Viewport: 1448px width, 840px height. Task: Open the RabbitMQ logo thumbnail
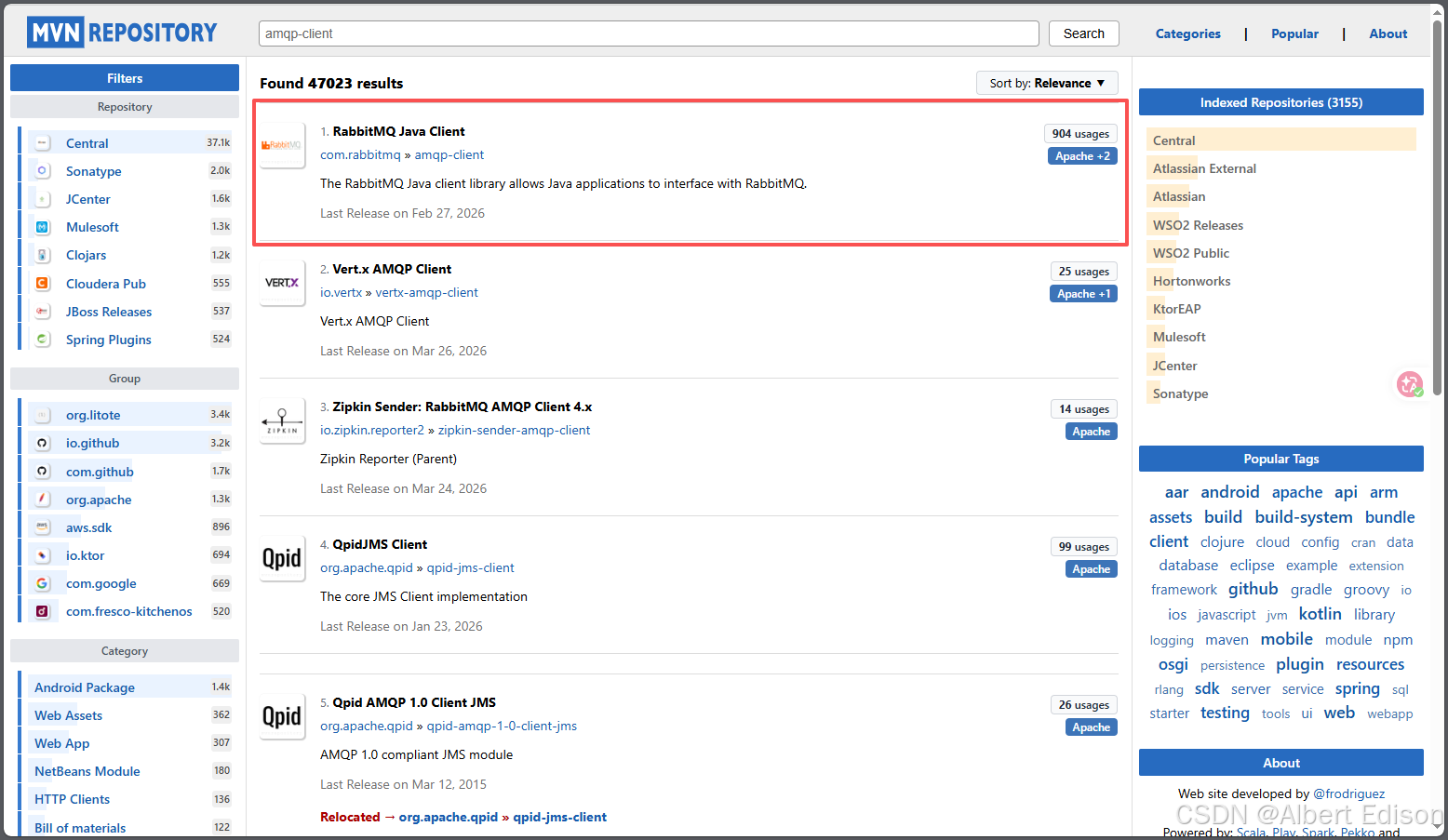point(282,145)
